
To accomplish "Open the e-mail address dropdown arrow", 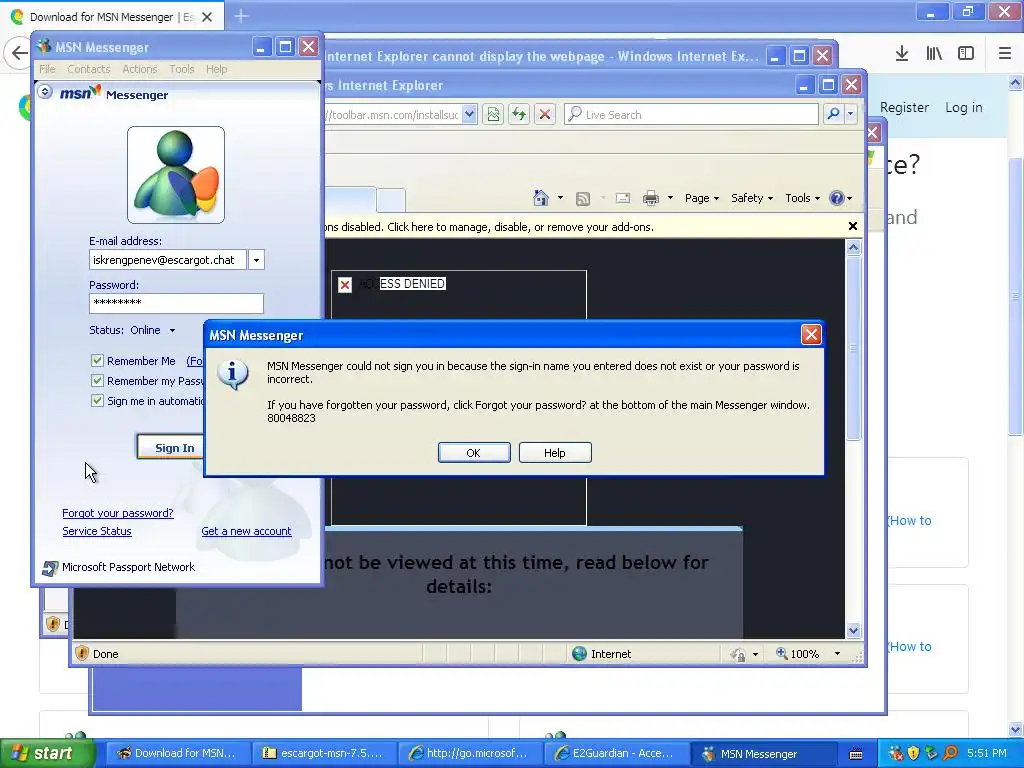I will [x=256, y=260].
